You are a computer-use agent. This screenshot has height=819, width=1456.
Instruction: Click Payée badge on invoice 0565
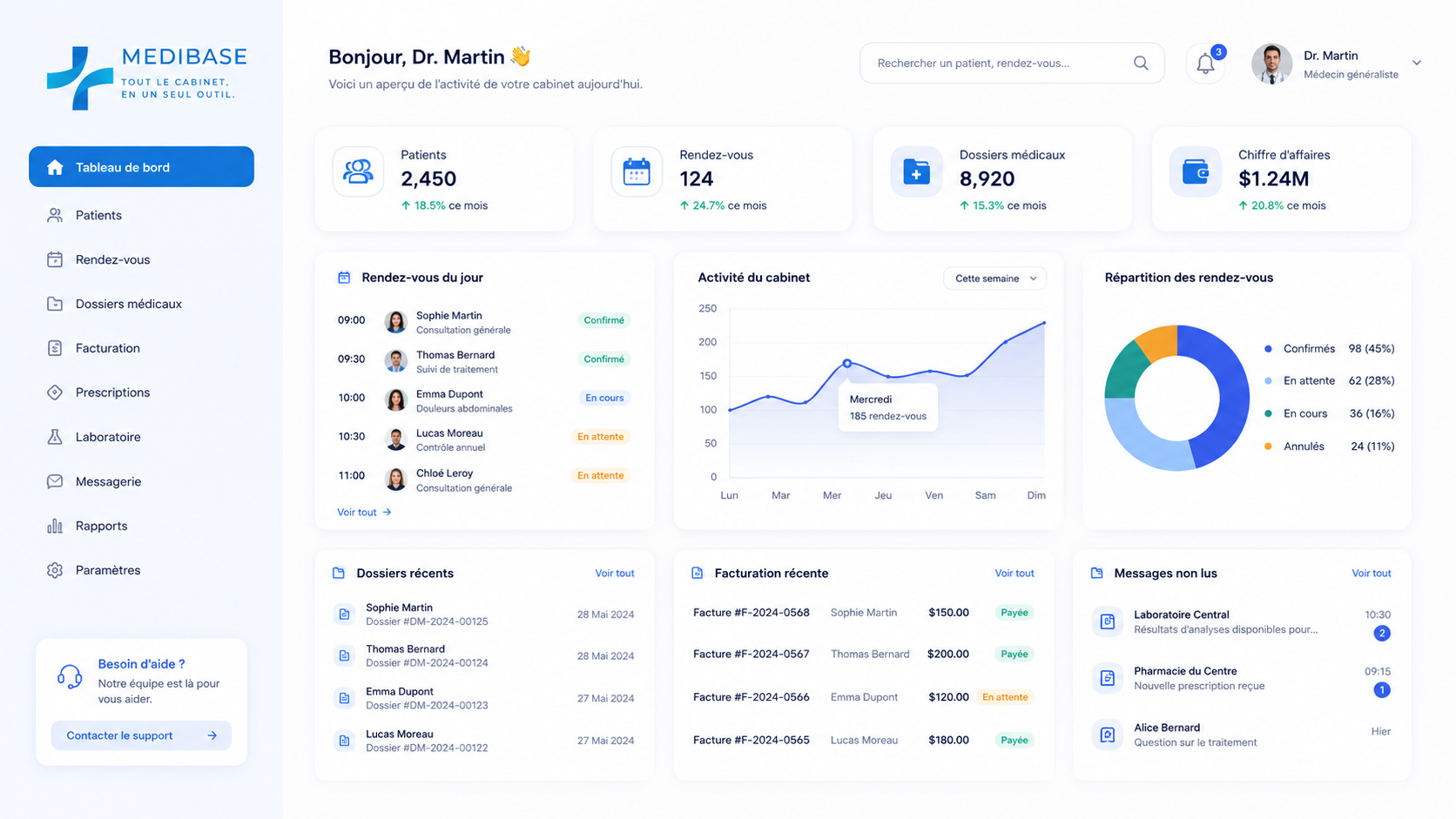coord(1014,740)
